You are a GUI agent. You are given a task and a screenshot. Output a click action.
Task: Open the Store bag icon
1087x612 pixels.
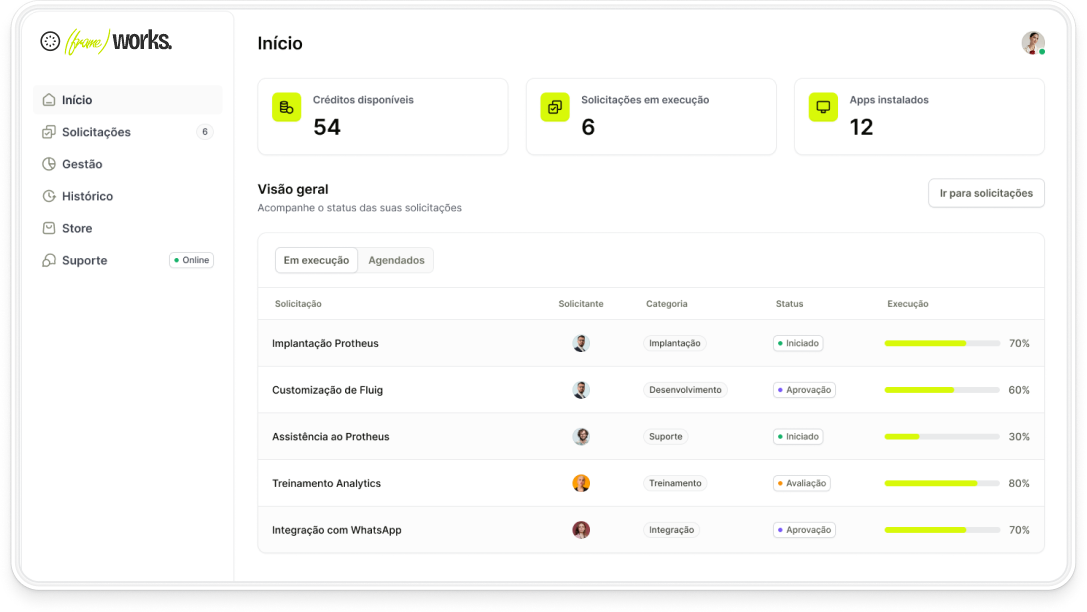pos(49,228)
